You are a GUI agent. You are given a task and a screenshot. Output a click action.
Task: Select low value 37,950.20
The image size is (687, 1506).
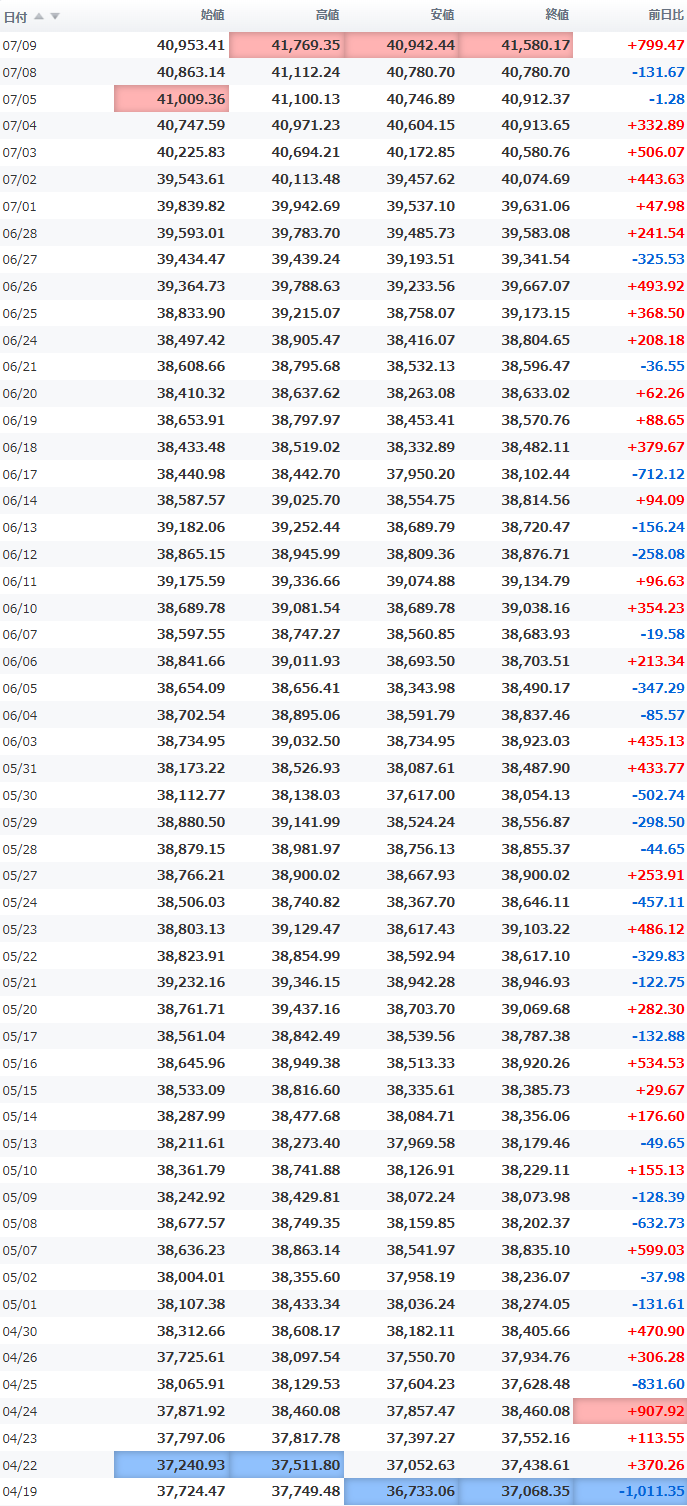[x=421, y=474]
